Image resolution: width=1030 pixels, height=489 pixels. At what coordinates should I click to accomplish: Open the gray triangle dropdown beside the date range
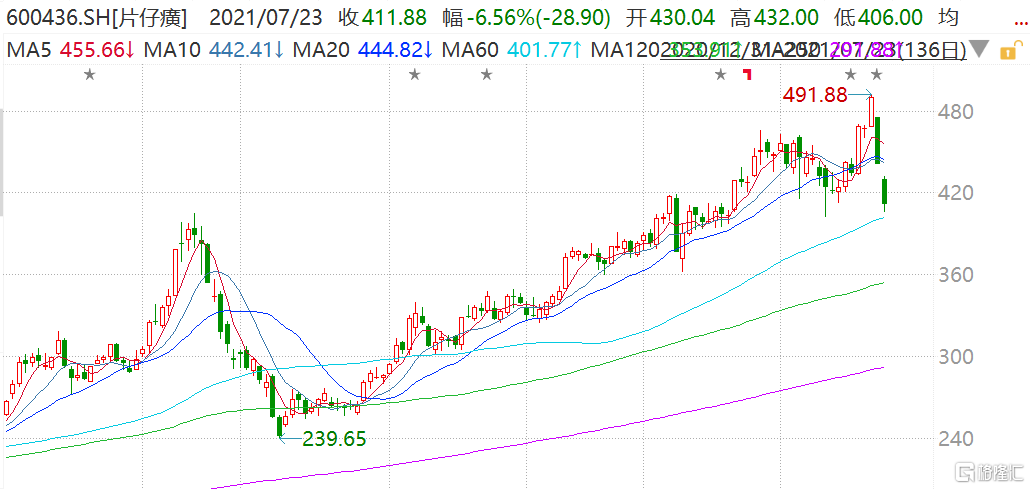(980, 49)
